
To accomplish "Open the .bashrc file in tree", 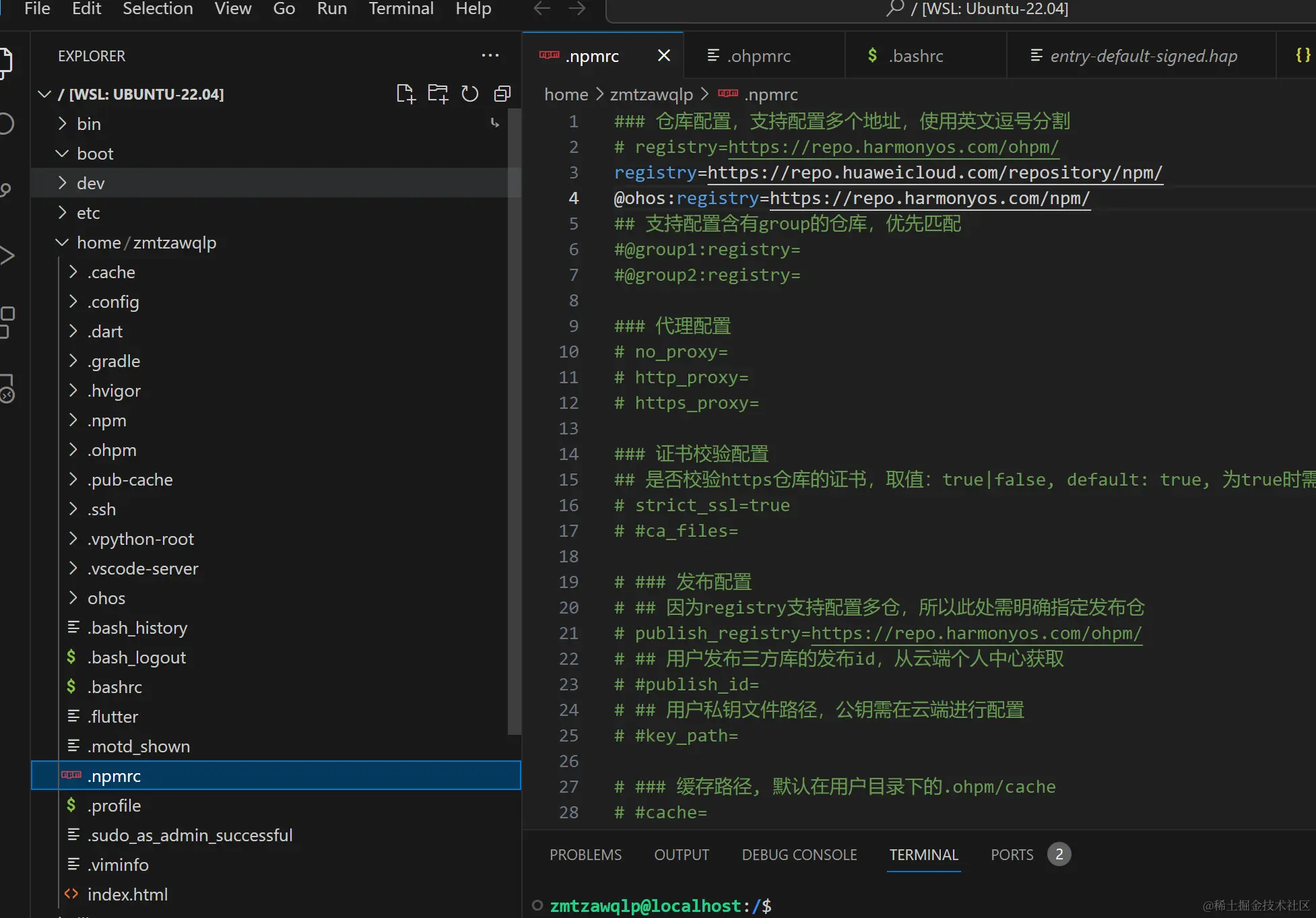I will pyautogui.click(x=114, y=687).
